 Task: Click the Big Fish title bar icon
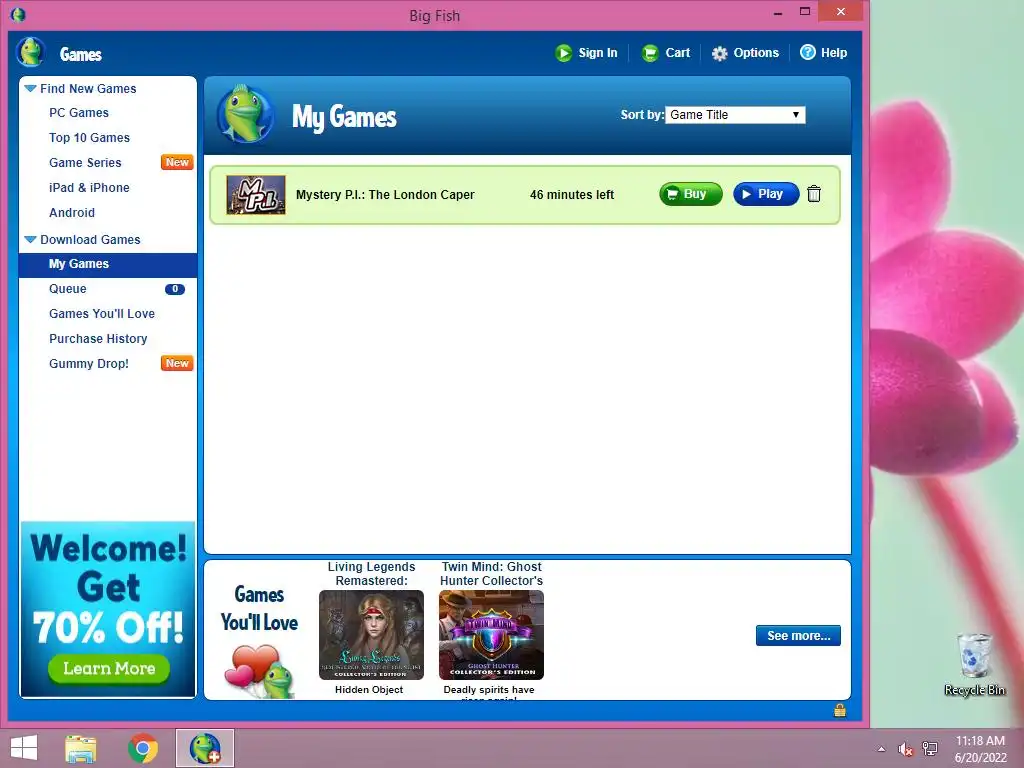[18, 14]
